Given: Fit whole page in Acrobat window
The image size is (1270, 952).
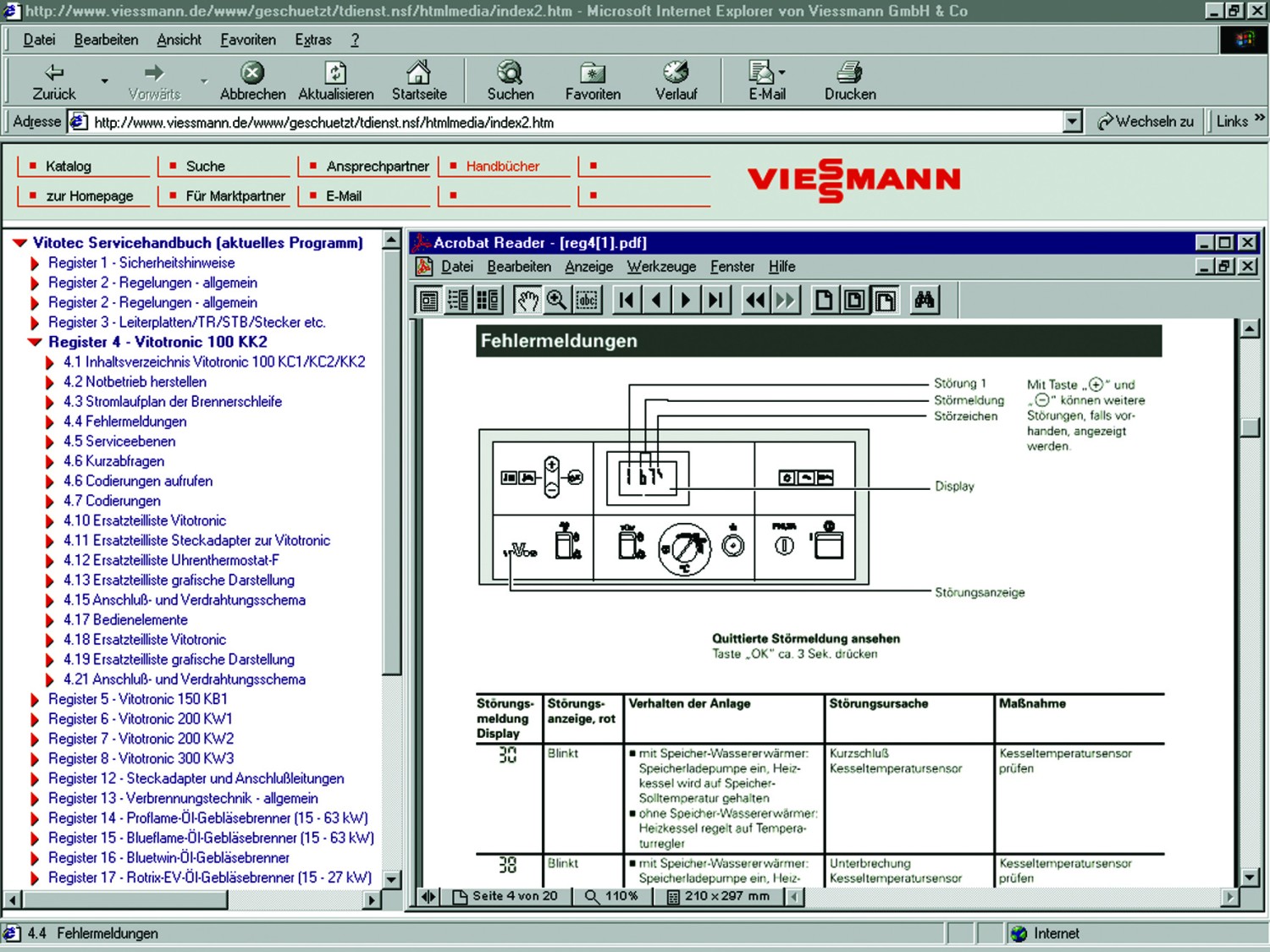Looking at the screenshot, I should tap(854, 300).
